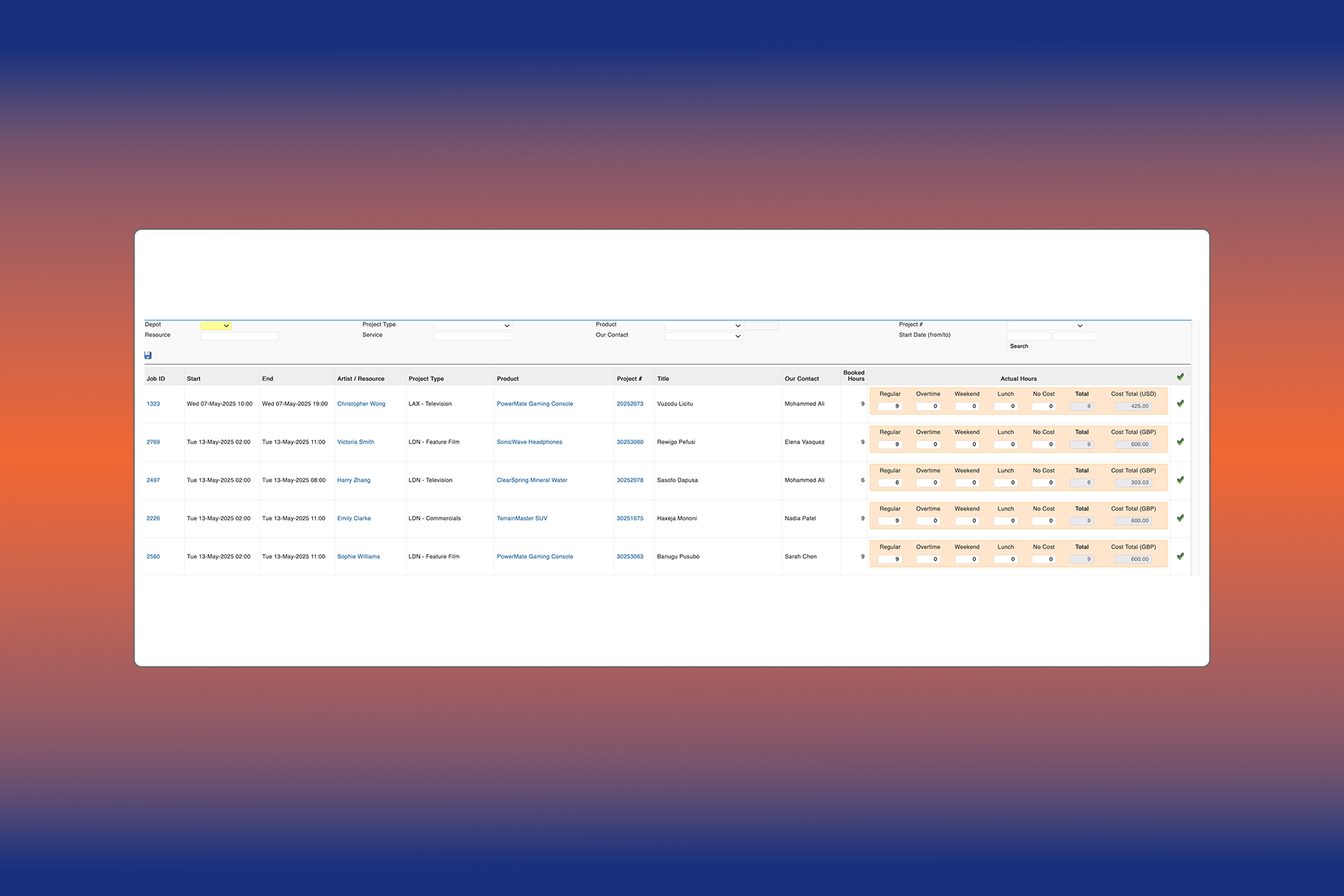Click the Start Date from field
The image size is (1344, 896).
coord(1029,336)
